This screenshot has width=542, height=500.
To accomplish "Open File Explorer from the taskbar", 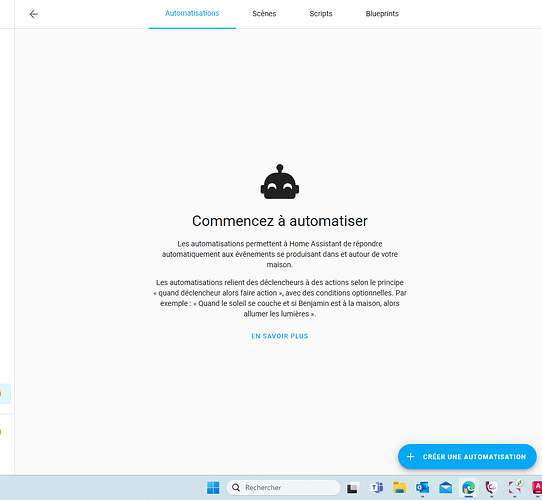I will pyautogui.click(x=399, y=488).
